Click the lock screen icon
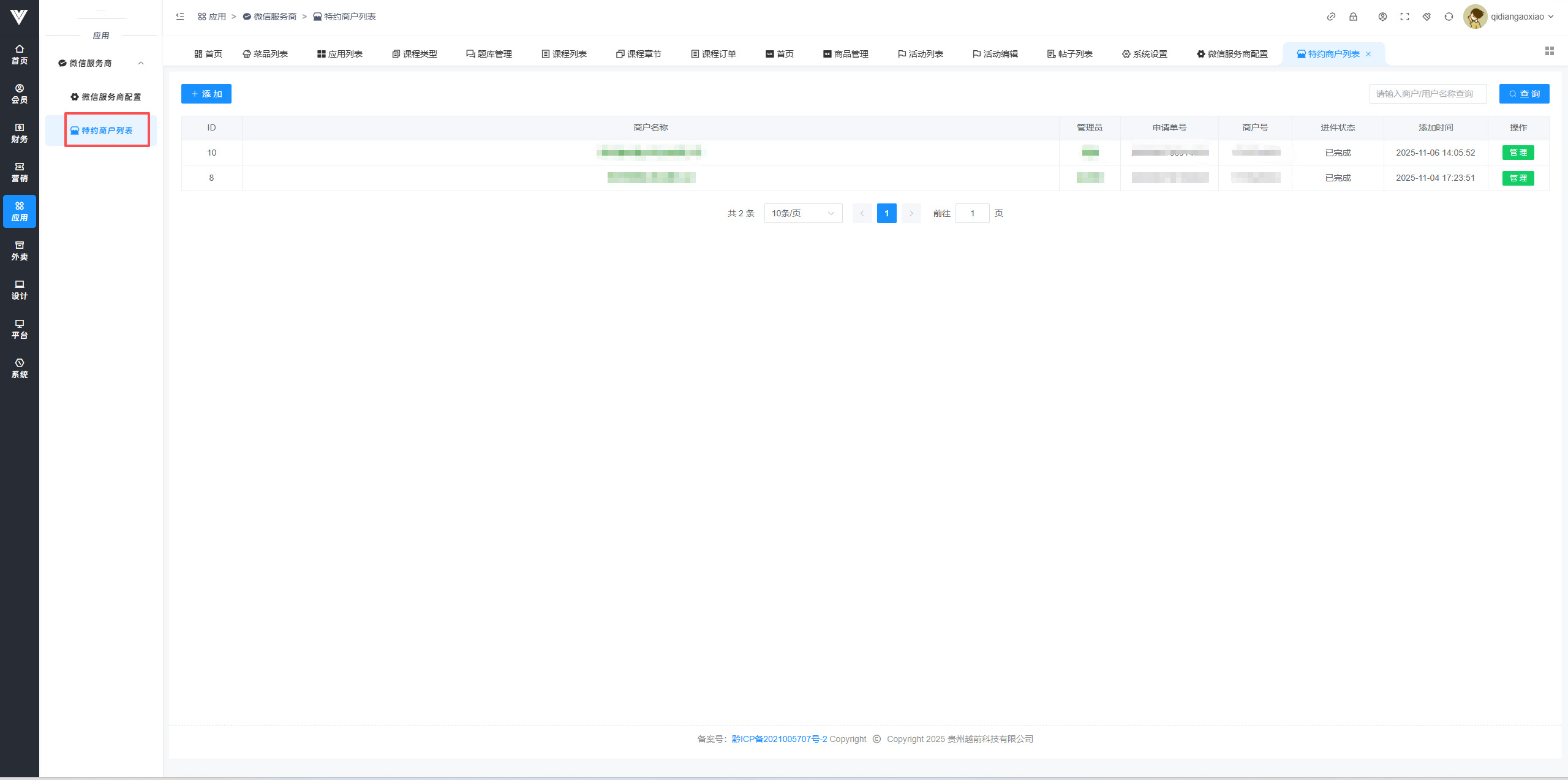Image resolution: width=1568 pixels, height=780 pixels. pos(1353,17)
